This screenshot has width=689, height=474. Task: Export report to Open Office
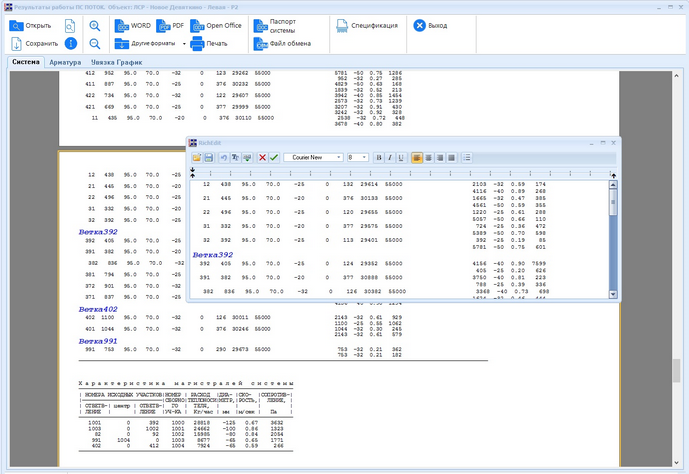216,26
